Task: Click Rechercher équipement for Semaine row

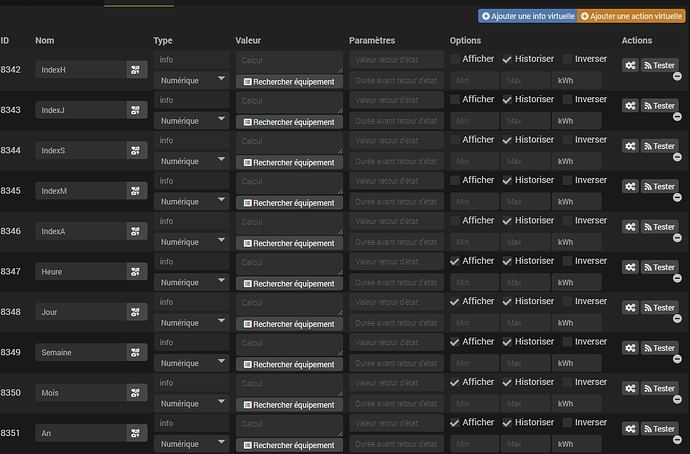Action: coord(289,363)
